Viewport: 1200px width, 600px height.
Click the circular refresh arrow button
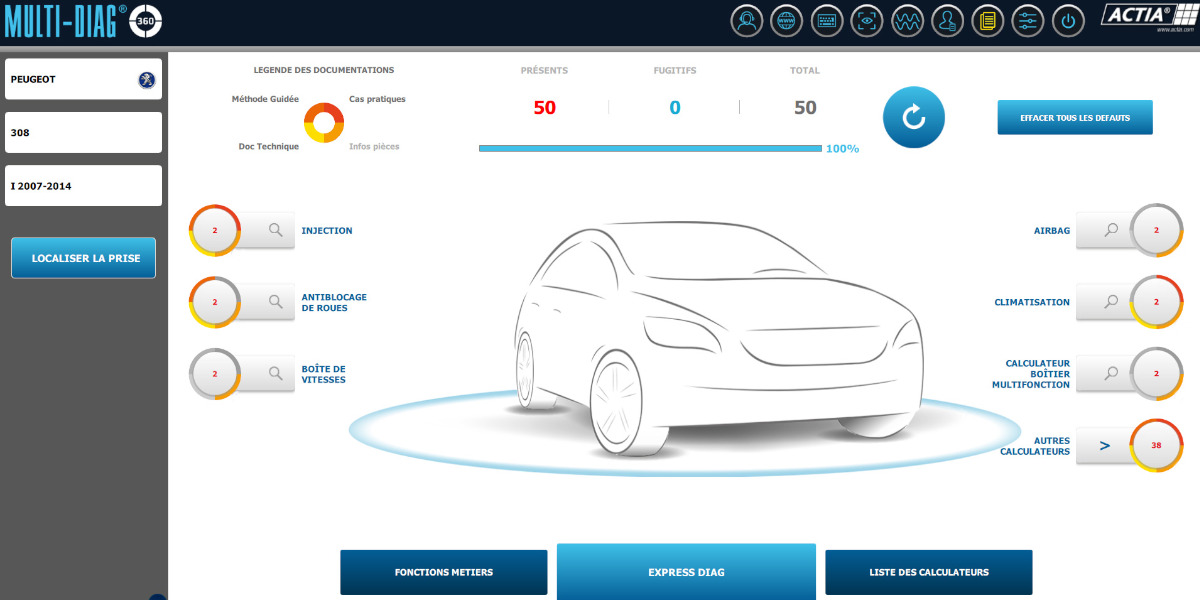(914, 117)
